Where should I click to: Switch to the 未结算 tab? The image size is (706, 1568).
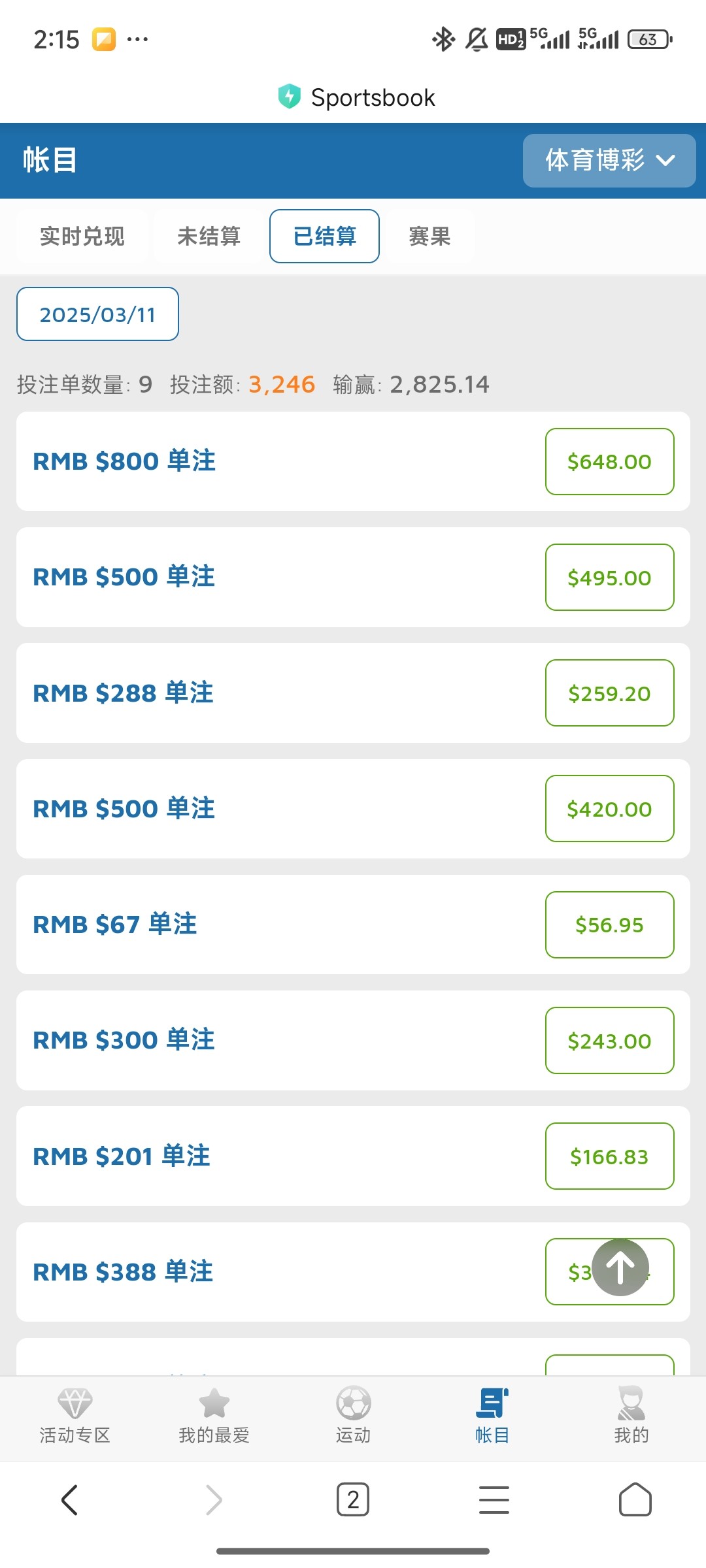(209, 237)
